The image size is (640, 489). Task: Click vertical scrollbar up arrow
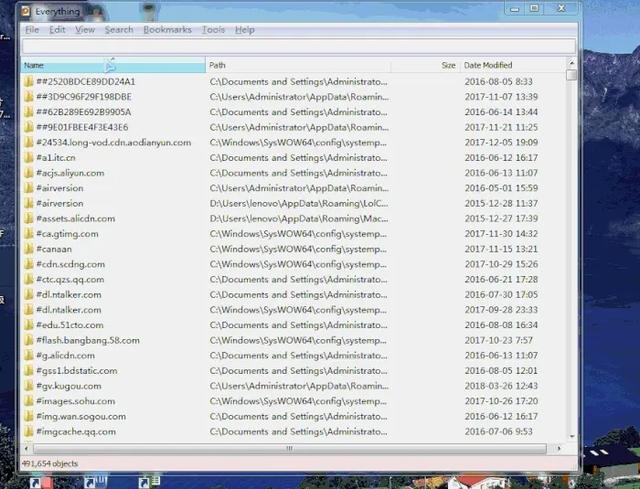[x=571, y=63]
